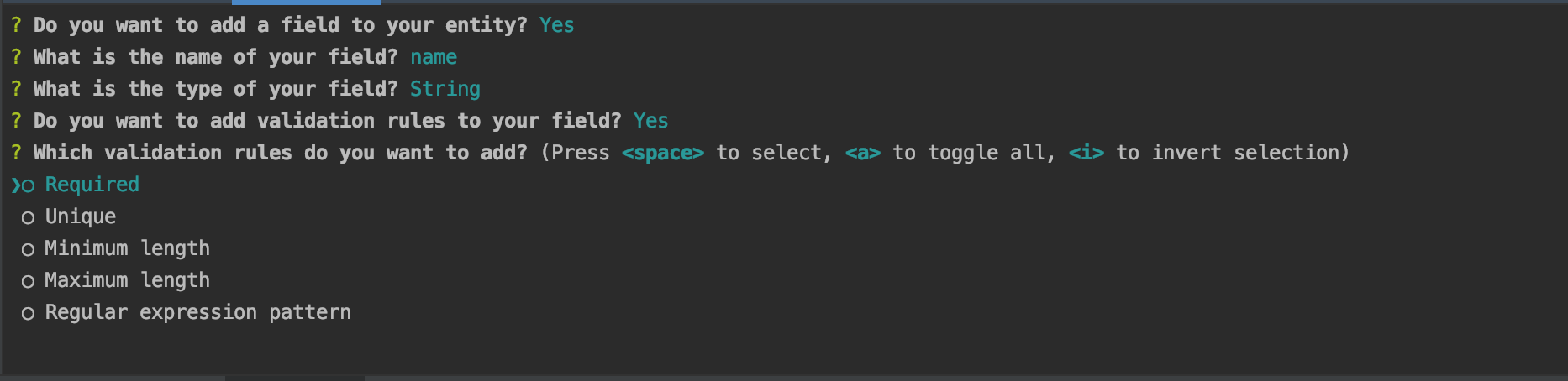Toggle the Minimum length option circle
Image resolution: width=1568 pixels, height=381 pixels.
[28, 250]
